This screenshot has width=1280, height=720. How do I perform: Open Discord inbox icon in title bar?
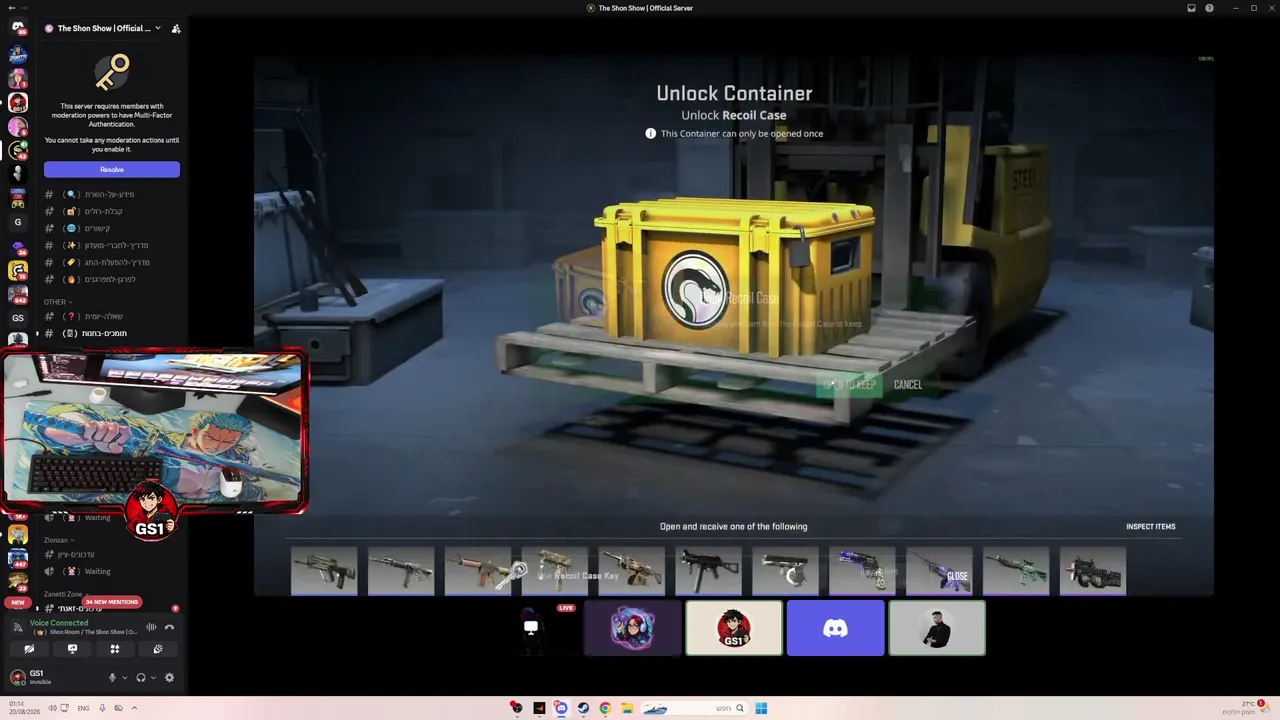[x=1191, y=8]
